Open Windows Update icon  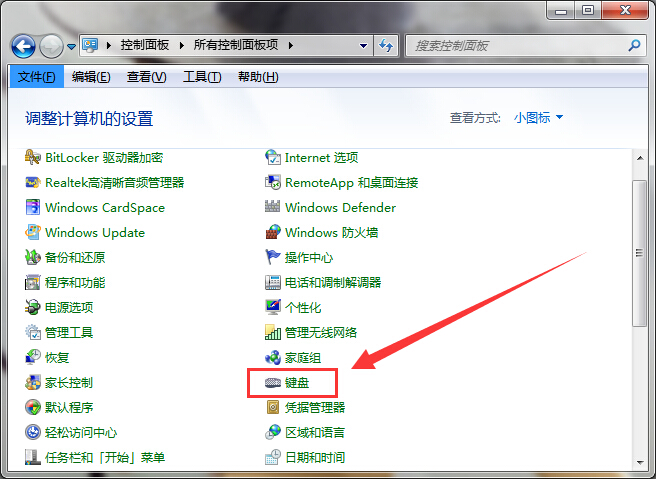click(34, 232)
